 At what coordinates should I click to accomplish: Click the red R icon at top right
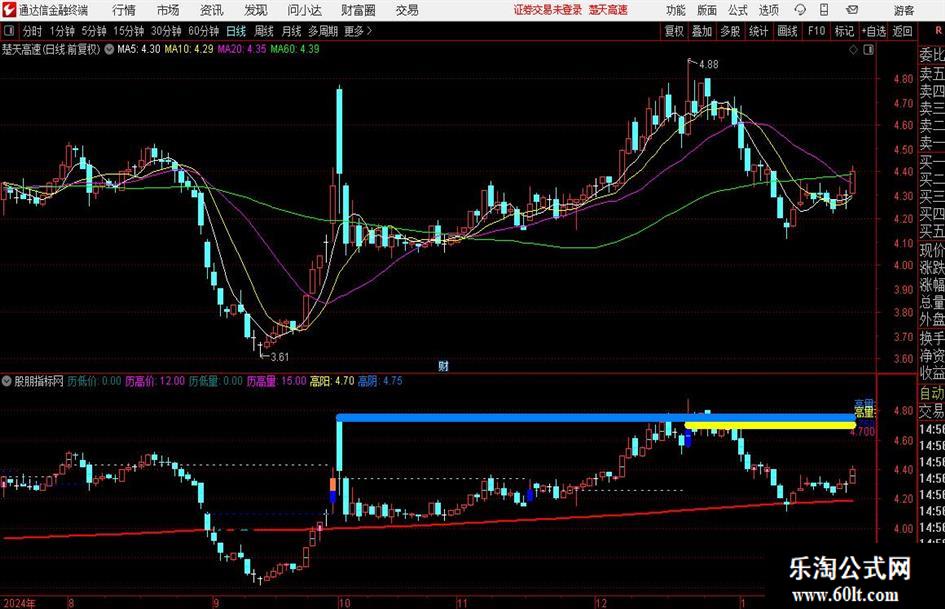coord(938,31)
